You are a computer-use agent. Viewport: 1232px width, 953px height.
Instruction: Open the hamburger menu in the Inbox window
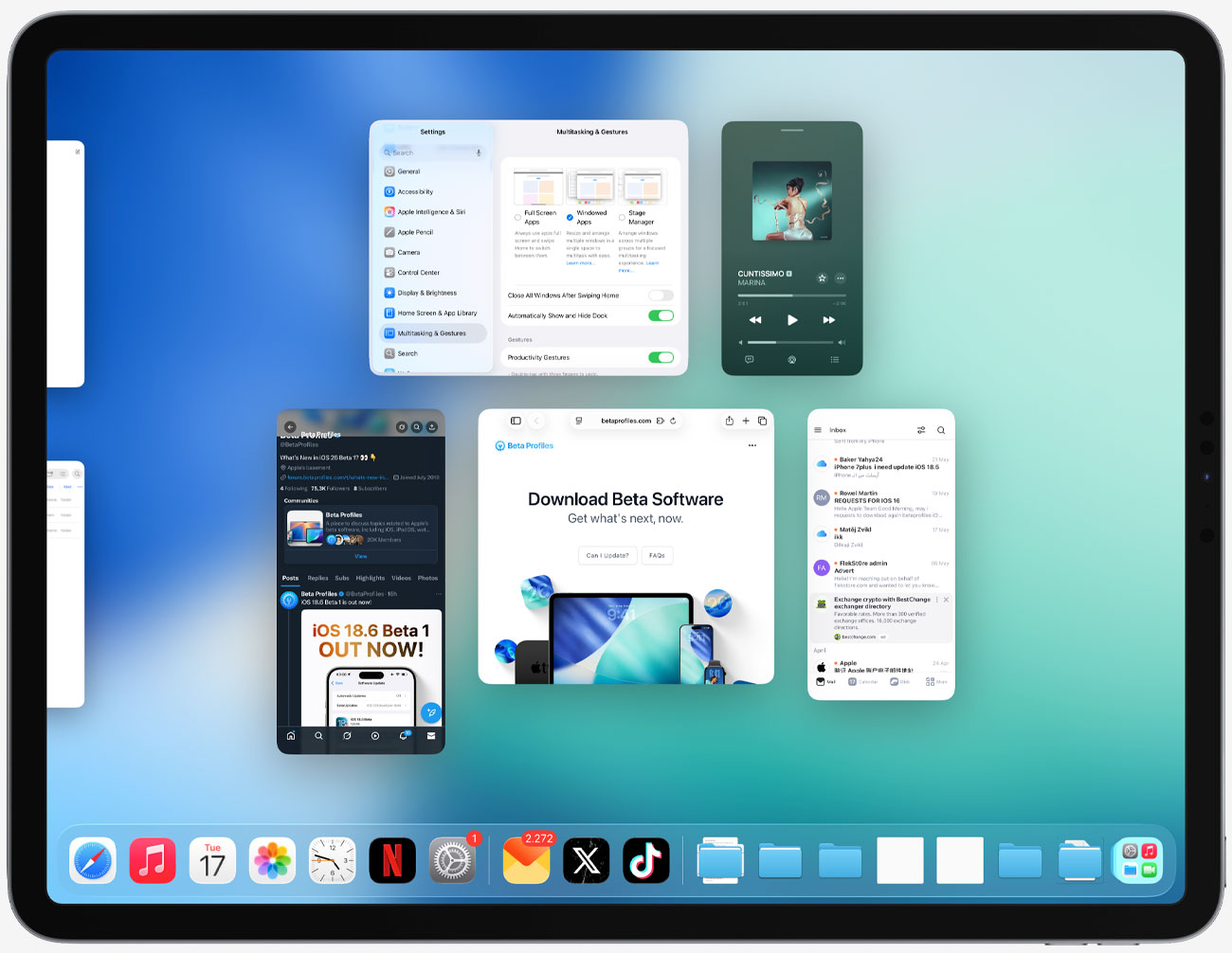coord(818,430)
